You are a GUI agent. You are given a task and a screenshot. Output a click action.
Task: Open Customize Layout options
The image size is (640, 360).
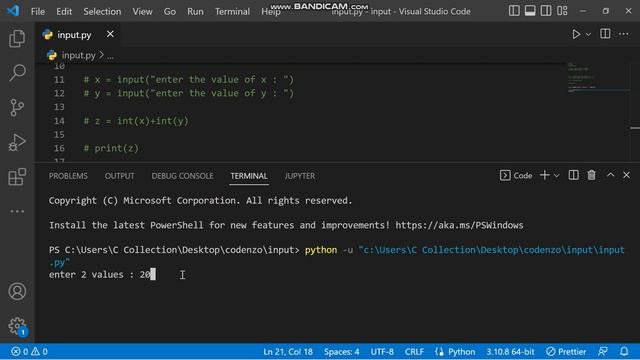(562, 11)
